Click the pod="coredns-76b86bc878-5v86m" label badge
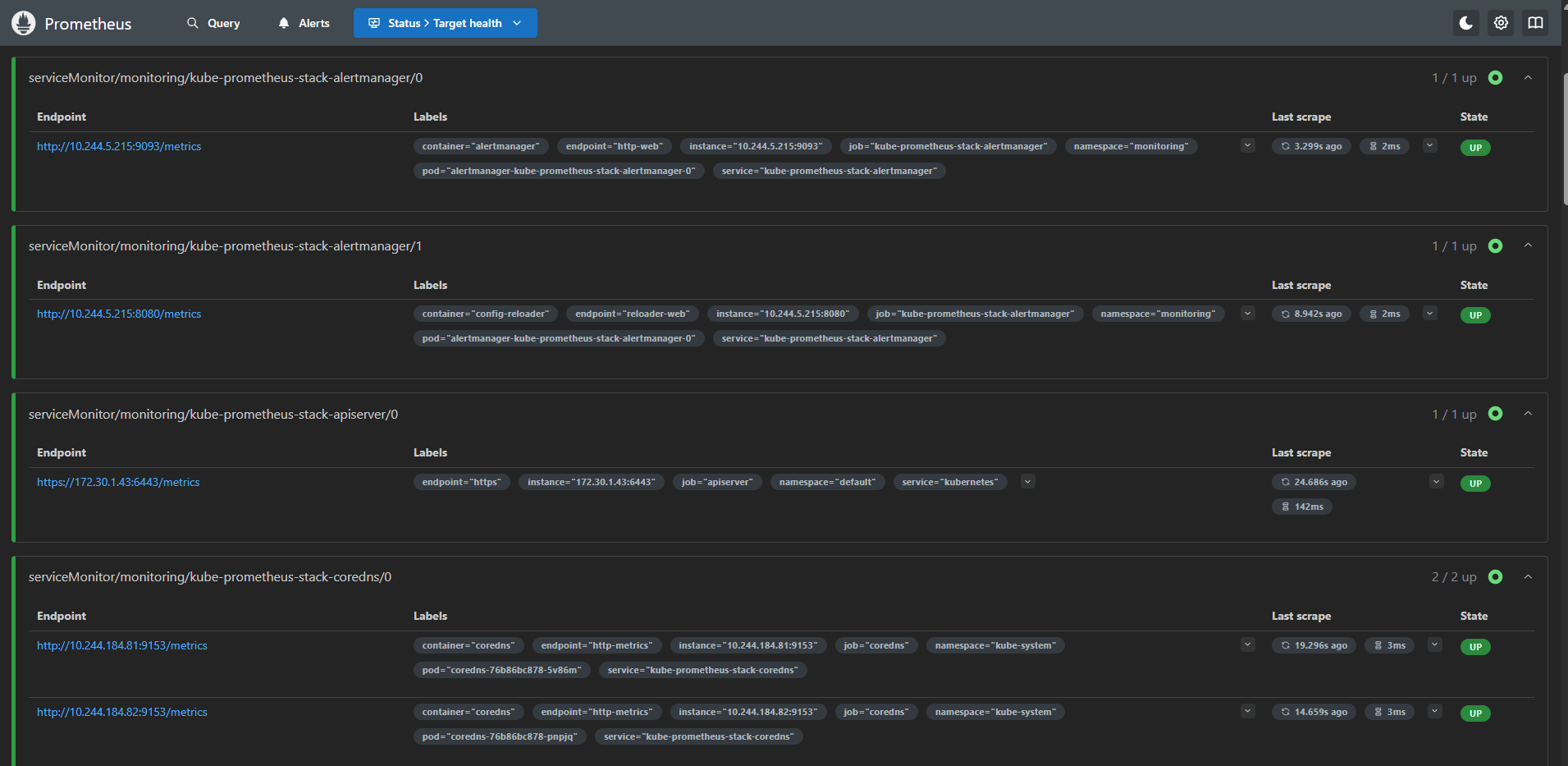The width and height of the screenshot is (1568, 766). [x=501, y=670]
